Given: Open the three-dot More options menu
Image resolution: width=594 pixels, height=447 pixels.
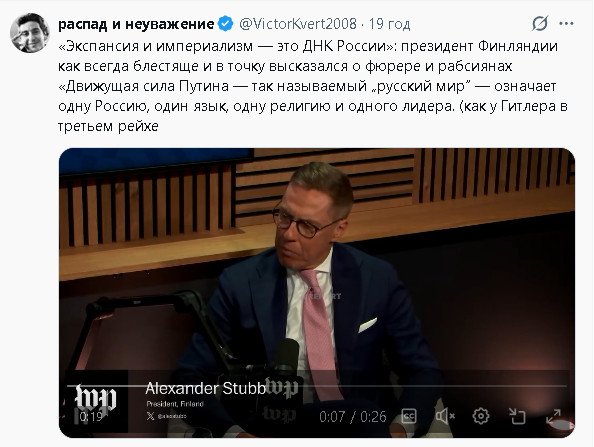Looking at the screenshot, I should coord(566,24).
